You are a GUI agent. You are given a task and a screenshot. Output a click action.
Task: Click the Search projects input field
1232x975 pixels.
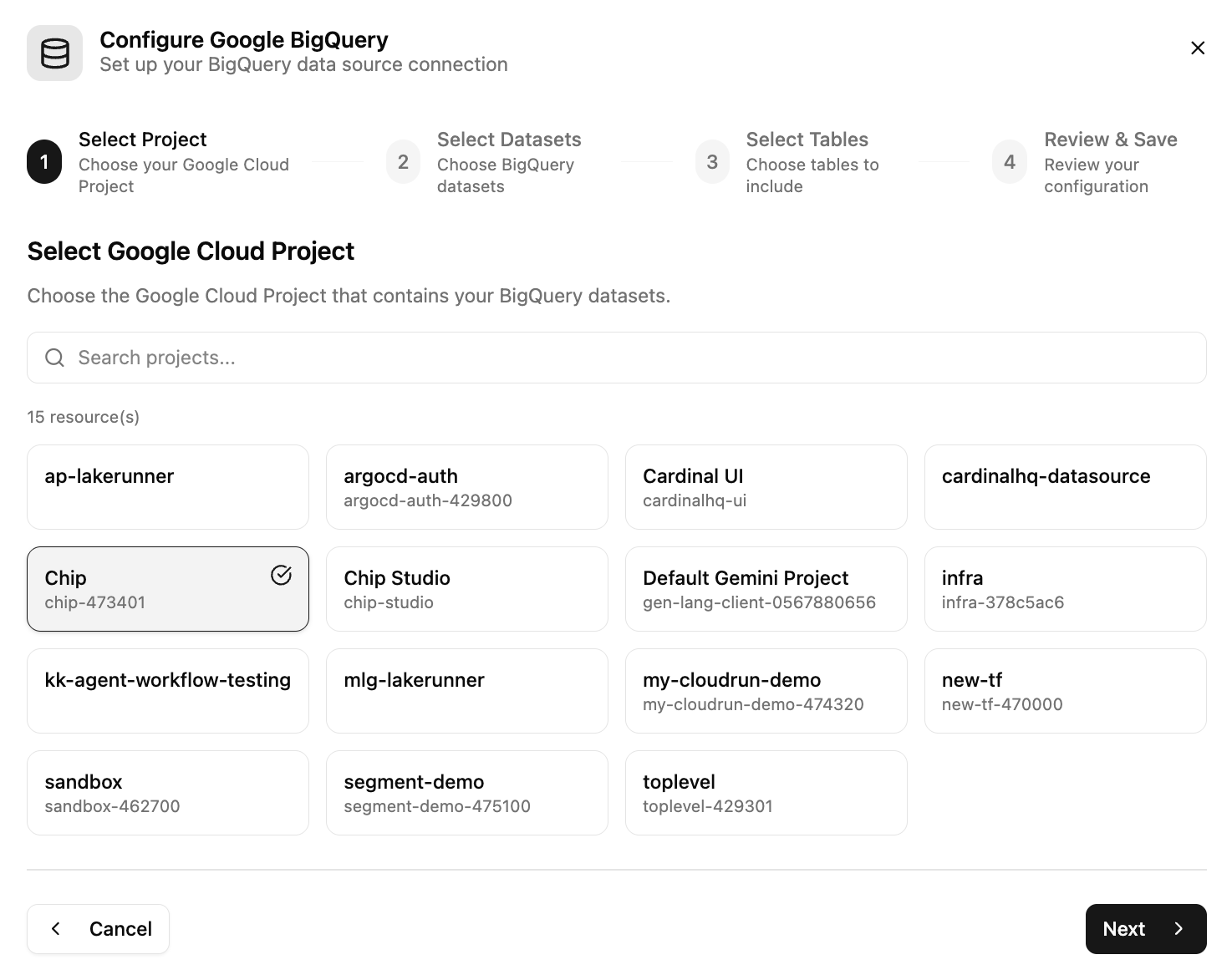(616, 358)
